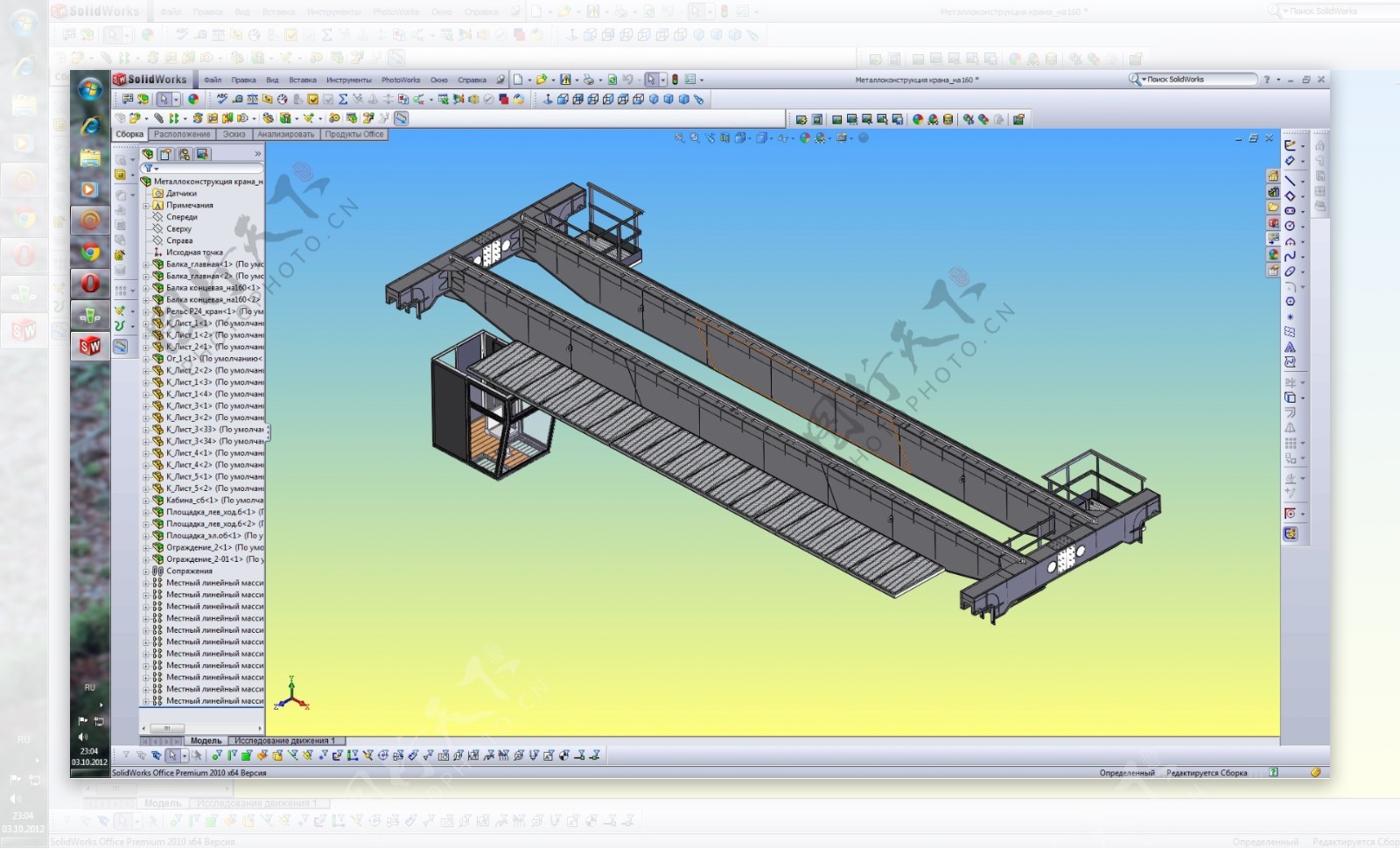Click the Attach paperclip icon in assembly toolbar
The image size is (1400, 849).
pos(158,118)
